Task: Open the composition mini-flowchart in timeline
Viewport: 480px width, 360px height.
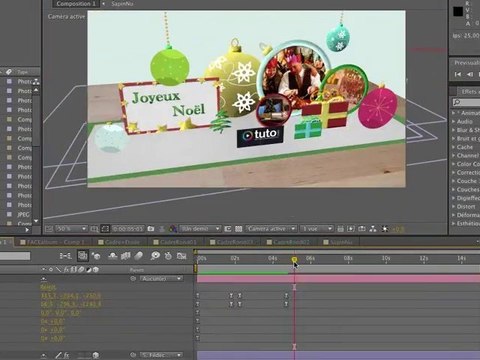Action: tap(65, 256)
